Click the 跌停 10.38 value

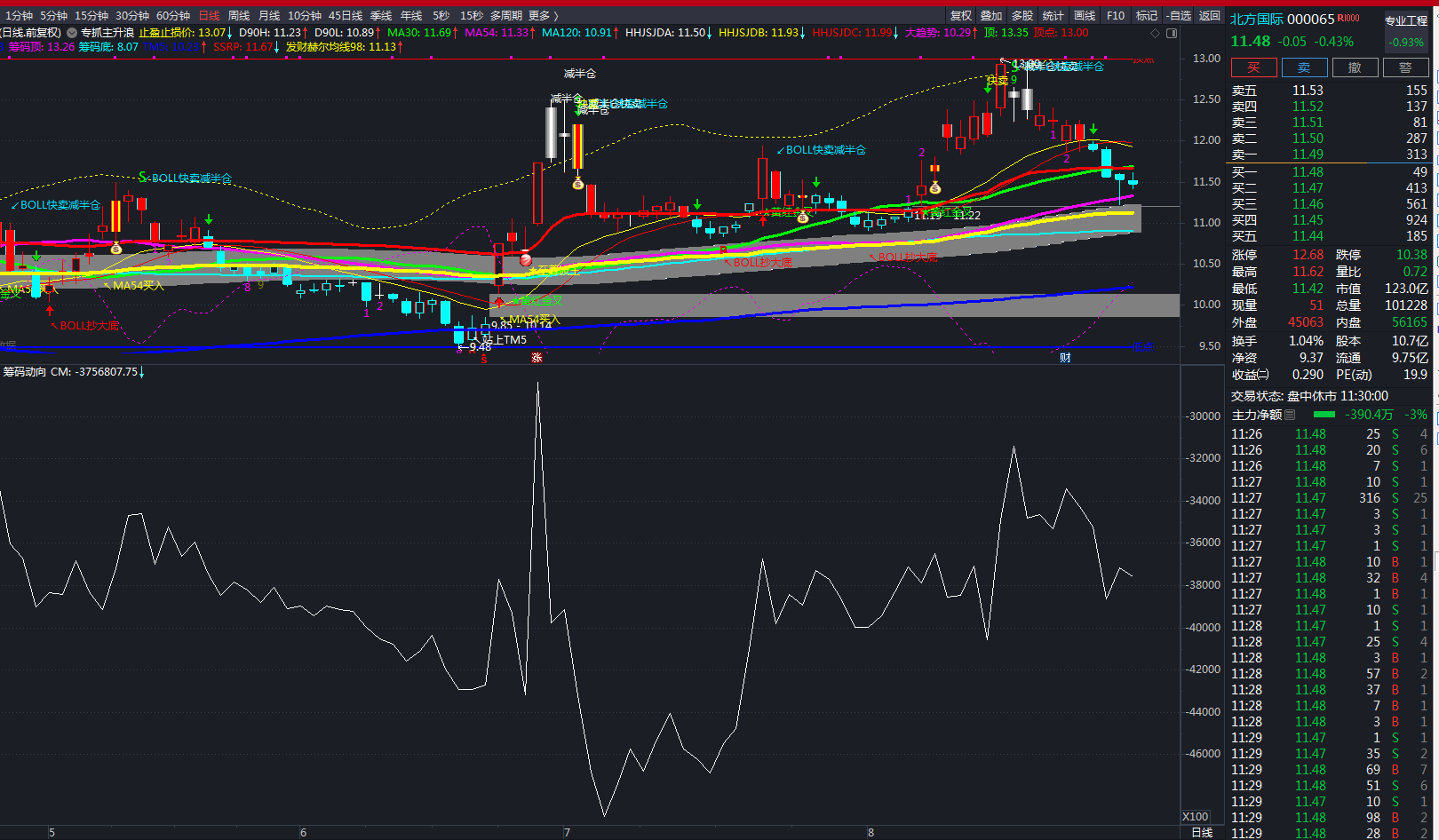1411,255
